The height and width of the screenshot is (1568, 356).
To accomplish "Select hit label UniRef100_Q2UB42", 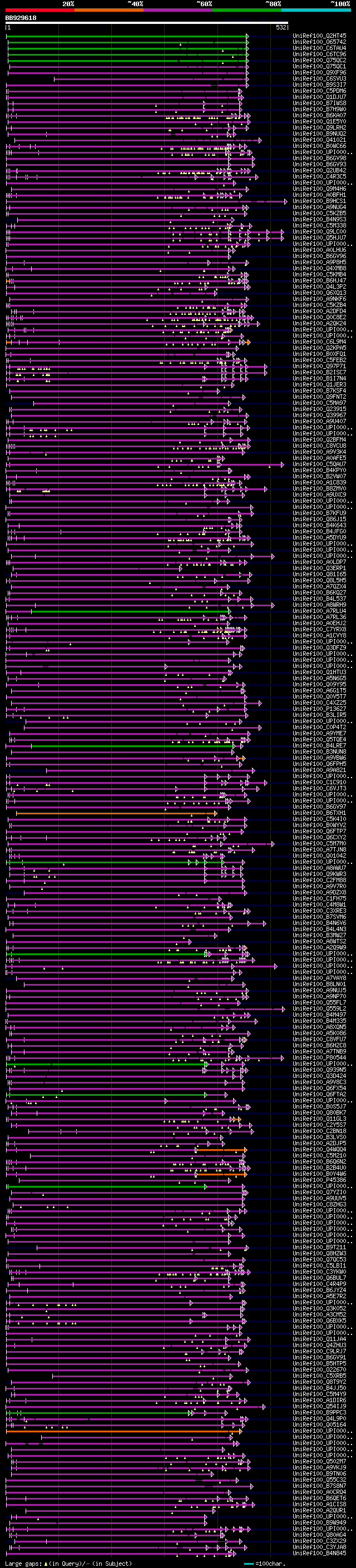I will (x=319, y=170).
